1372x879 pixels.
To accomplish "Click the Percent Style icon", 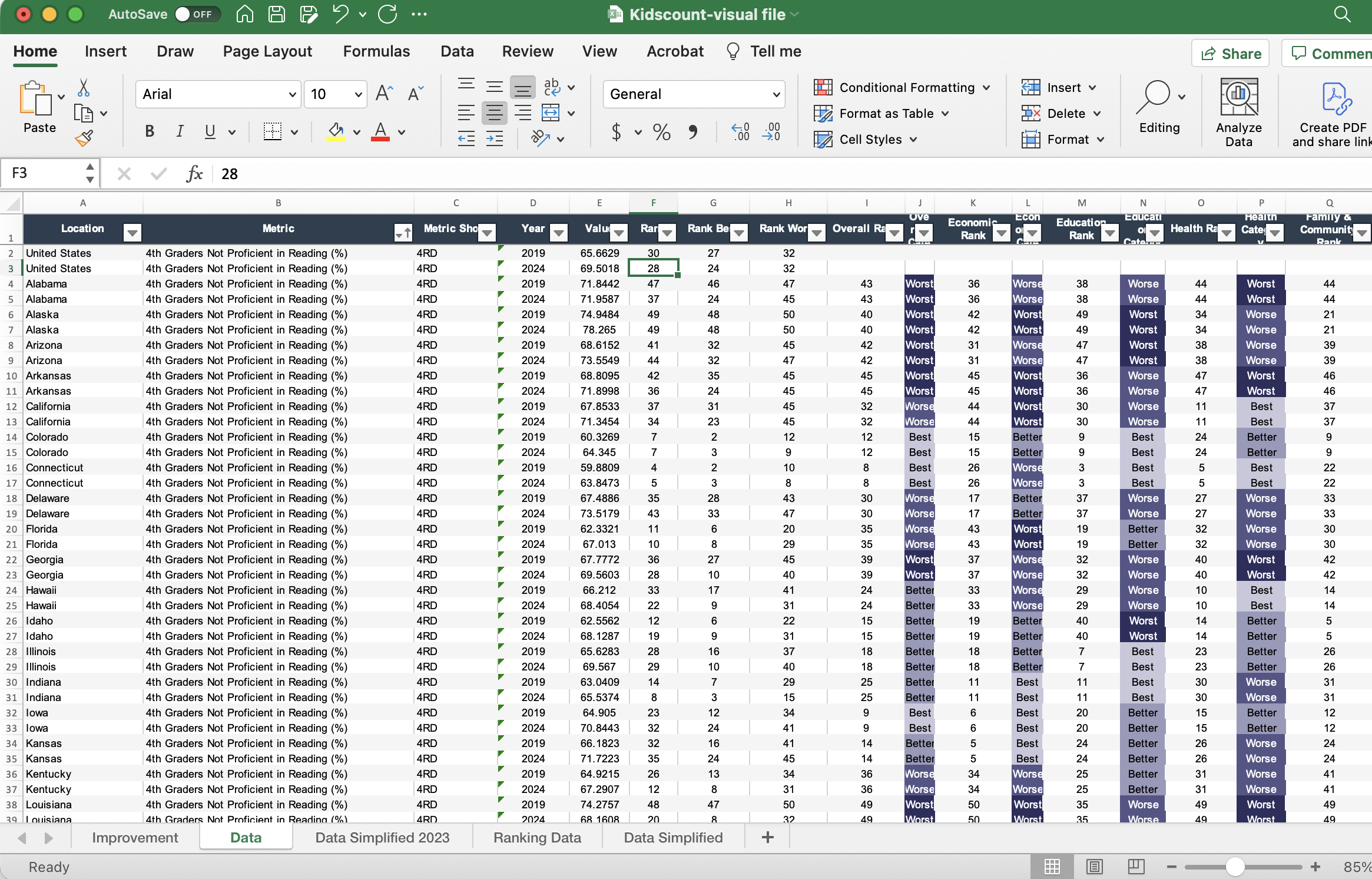I will pos(661,132).
